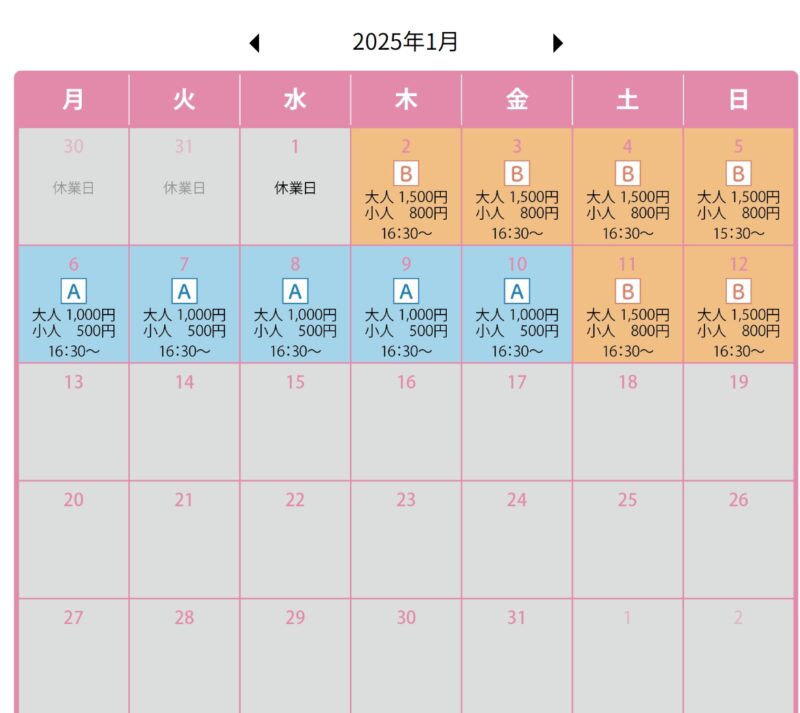The image size is (800, 713).
Task: Click the A plan icon on January 6
Action: [x=73, y=292]
